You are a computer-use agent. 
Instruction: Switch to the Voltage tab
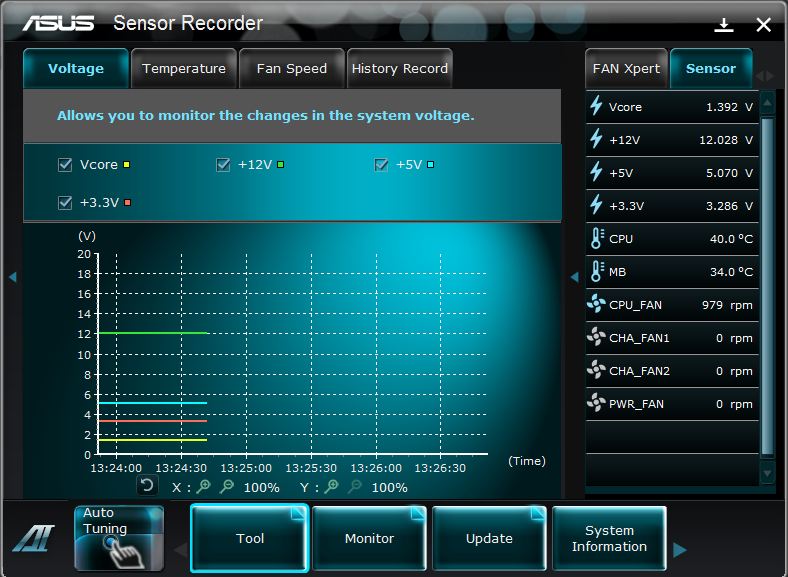pyautogui.click(x=76, y=68)
